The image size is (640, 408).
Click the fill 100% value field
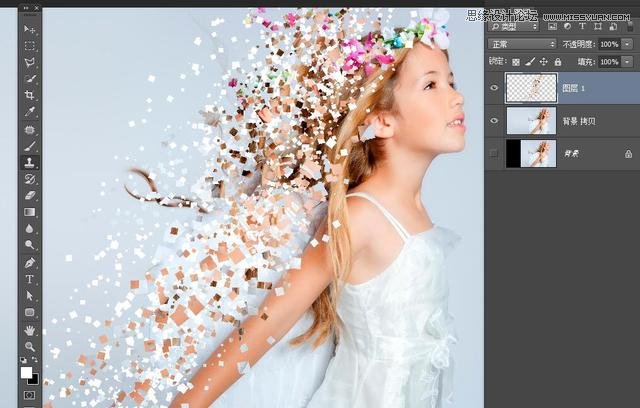coord(609,62)
